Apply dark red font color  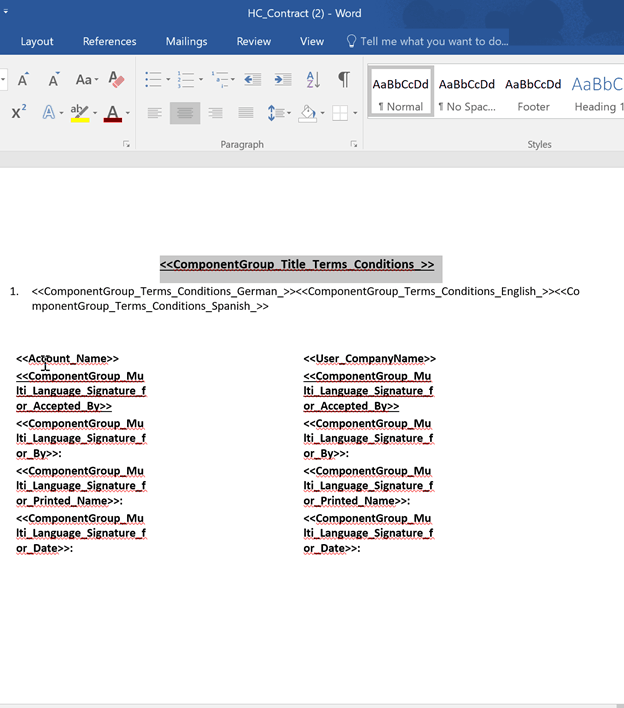pyautogui.click(x=112, y=112)
